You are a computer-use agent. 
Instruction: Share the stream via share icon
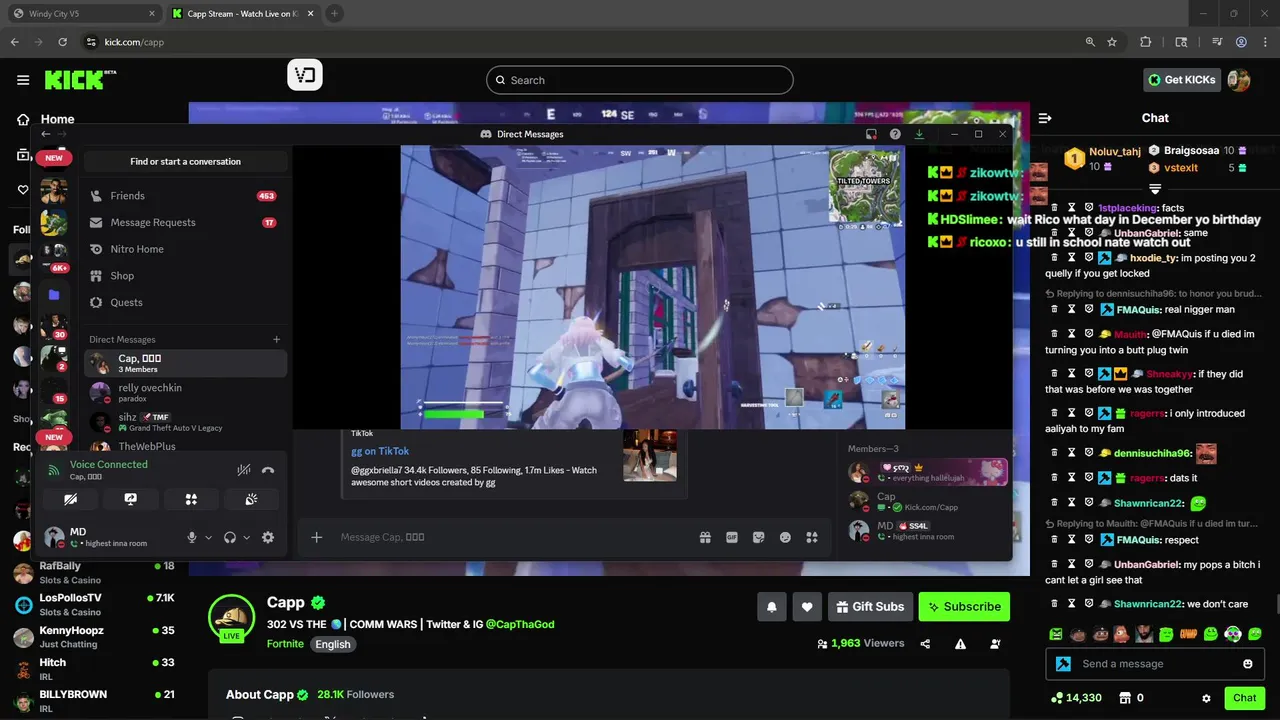[x=925, y=644]
